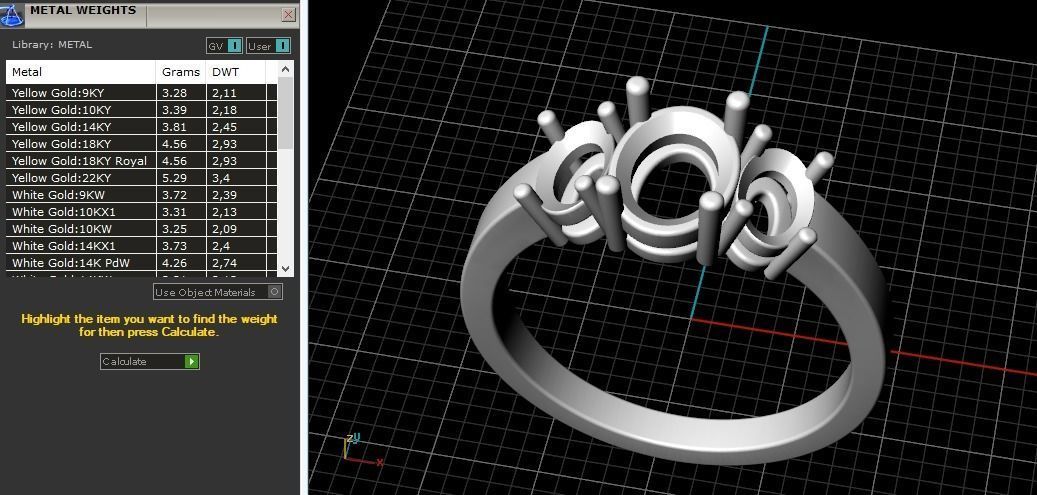Click the green arrow on Calculate
1037x495 pixels.
(x=191, y=361)
